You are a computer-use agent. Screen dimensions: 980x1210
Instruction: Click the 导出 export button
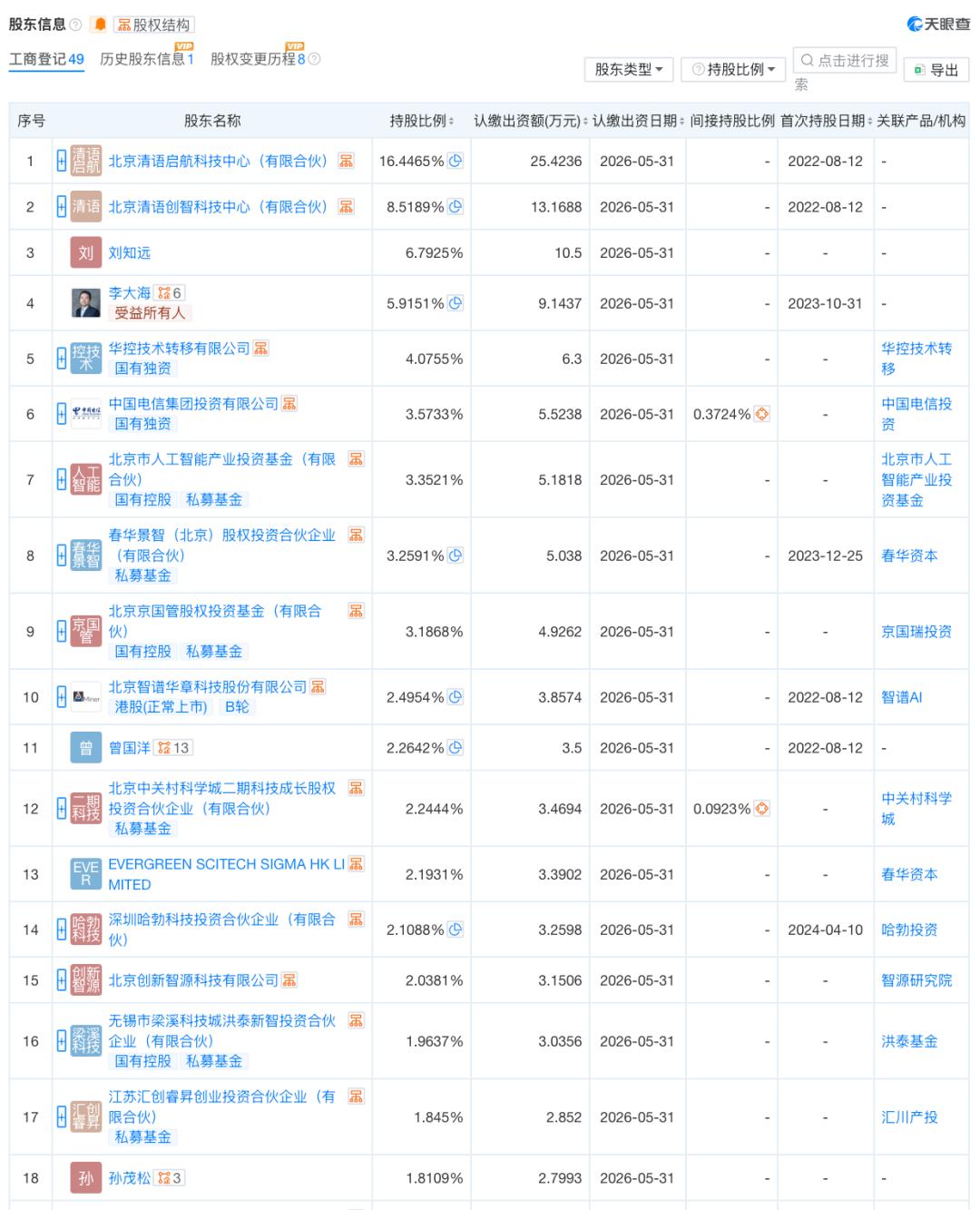point(936,70)
